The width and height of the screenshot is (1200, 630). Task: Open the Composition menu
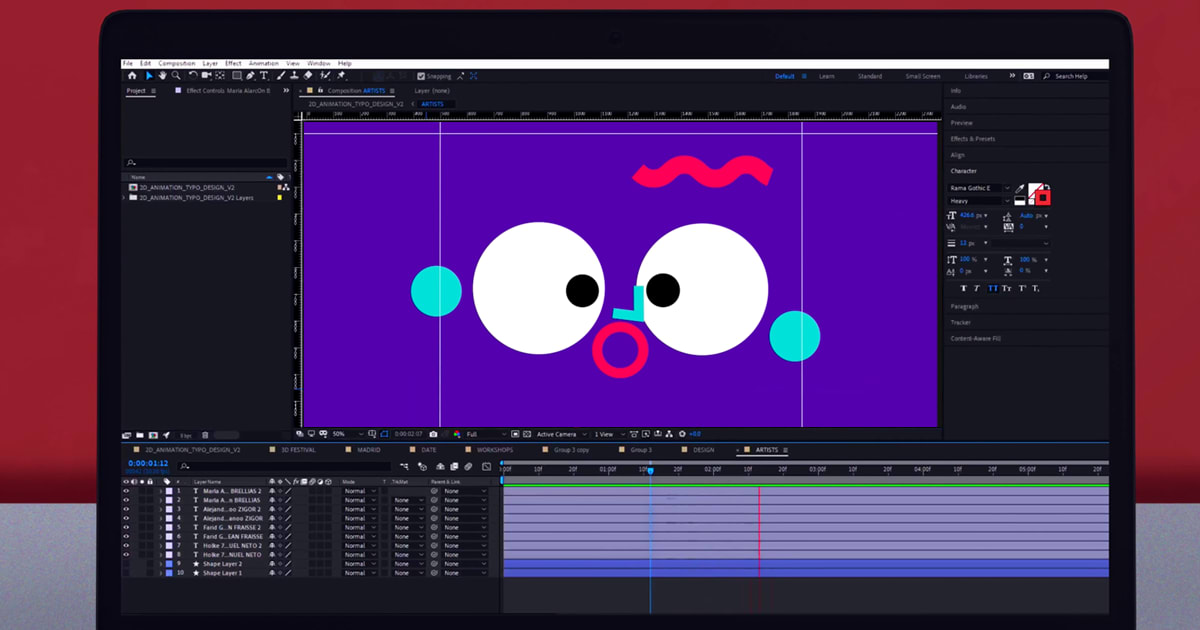coord(176,62)
